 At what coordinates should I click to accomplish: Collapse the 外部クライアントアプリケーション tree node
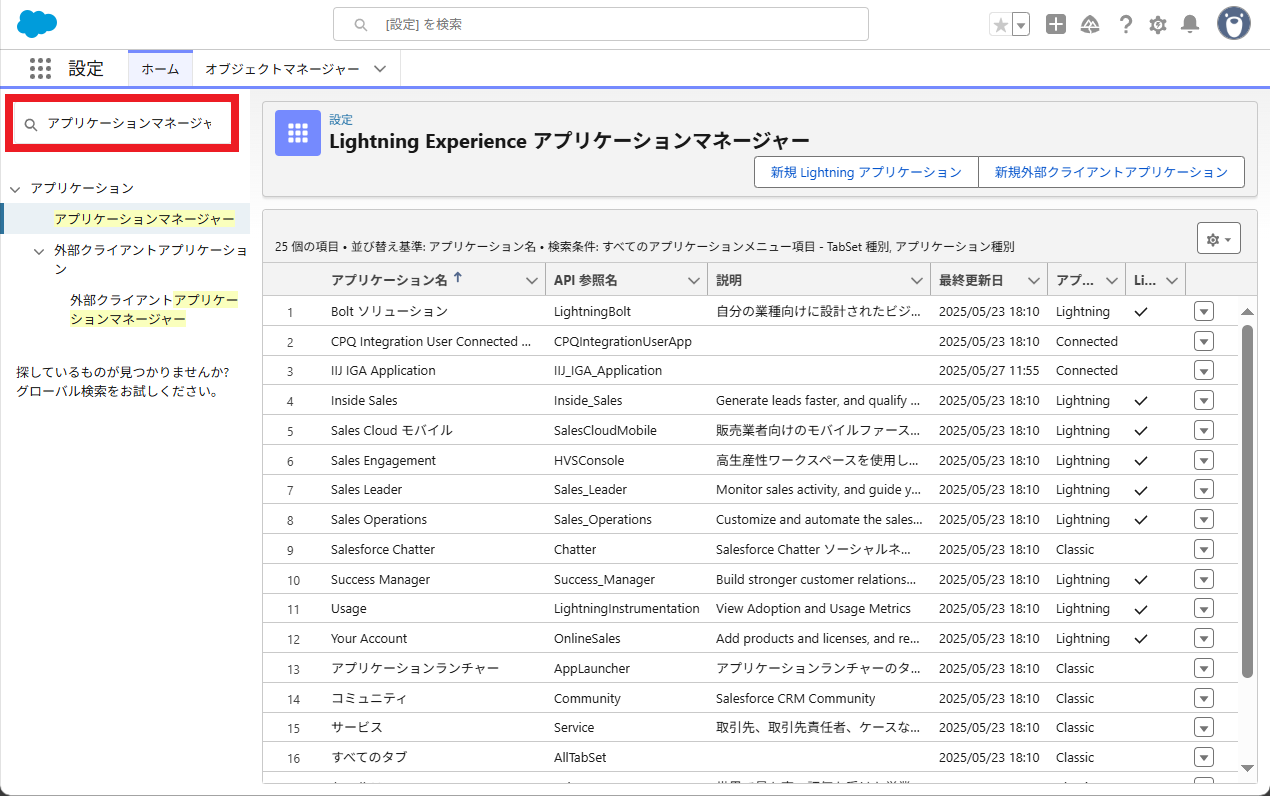[x=39, y=251]
